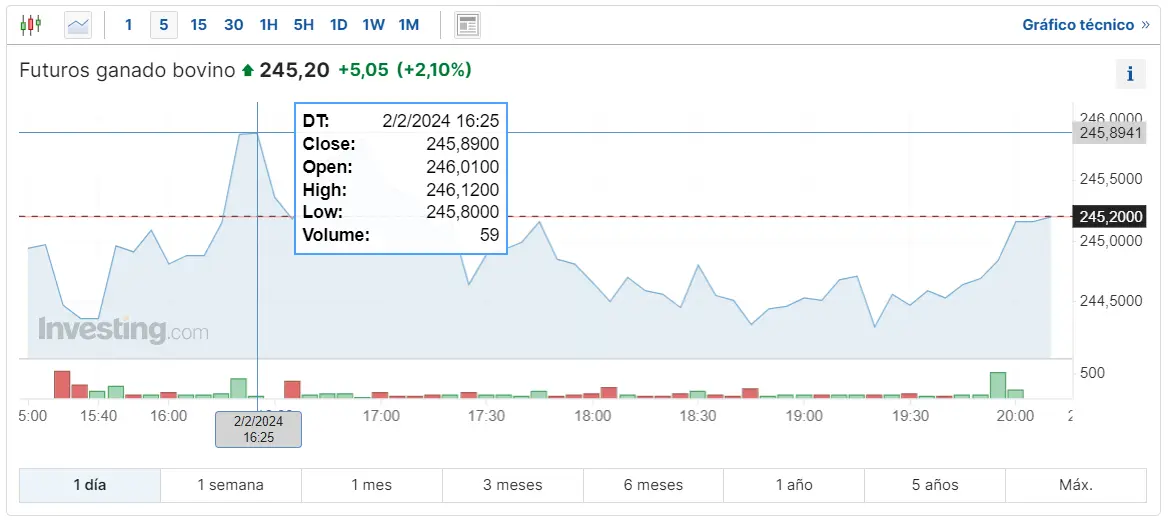Switch to candlestick chart type
This screenshot has height=522, width=1168.
[x=31, y=24]
